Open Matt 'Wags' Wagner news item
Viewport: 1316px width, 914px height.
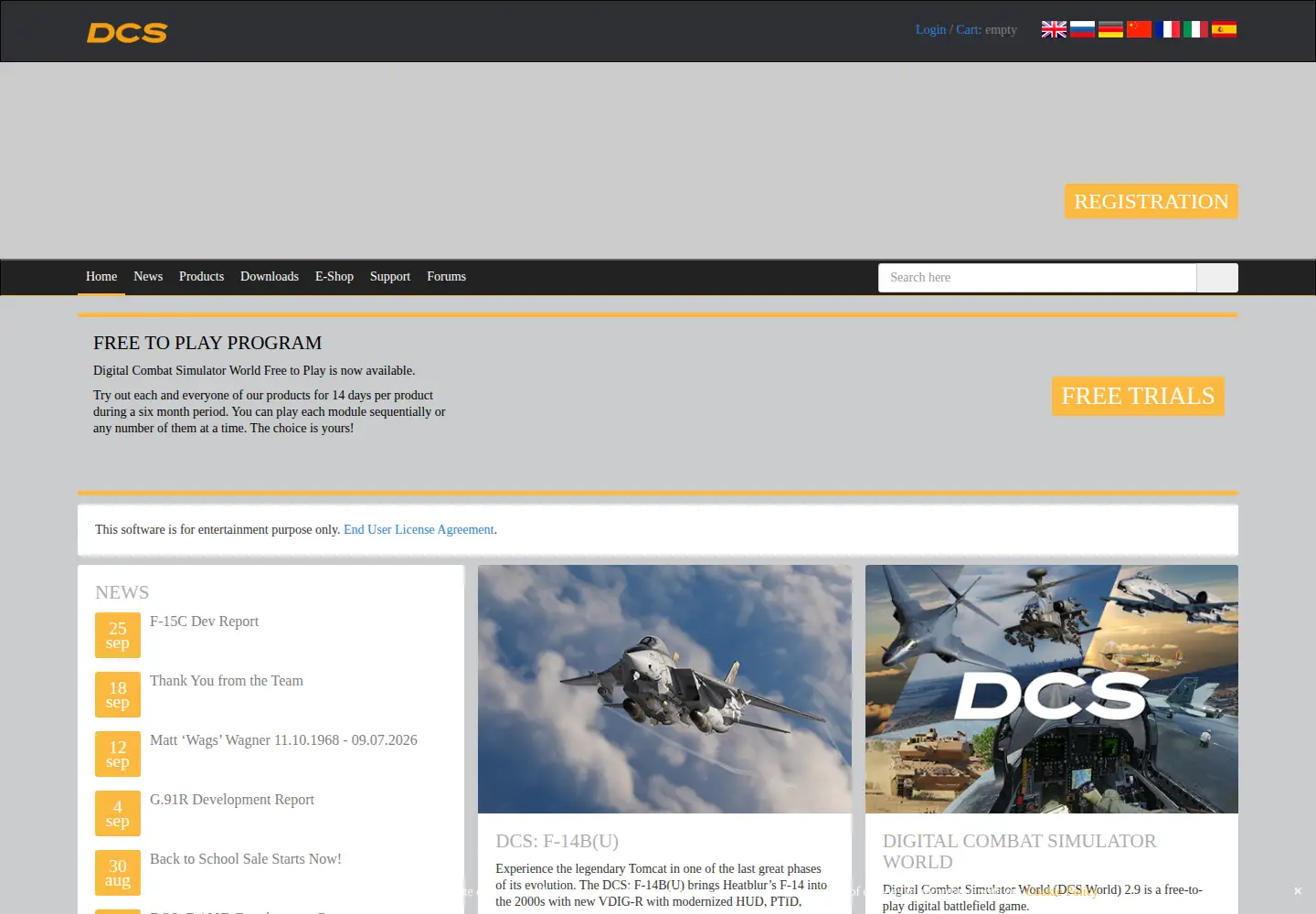pyautogui.click(x=283, y=740)
